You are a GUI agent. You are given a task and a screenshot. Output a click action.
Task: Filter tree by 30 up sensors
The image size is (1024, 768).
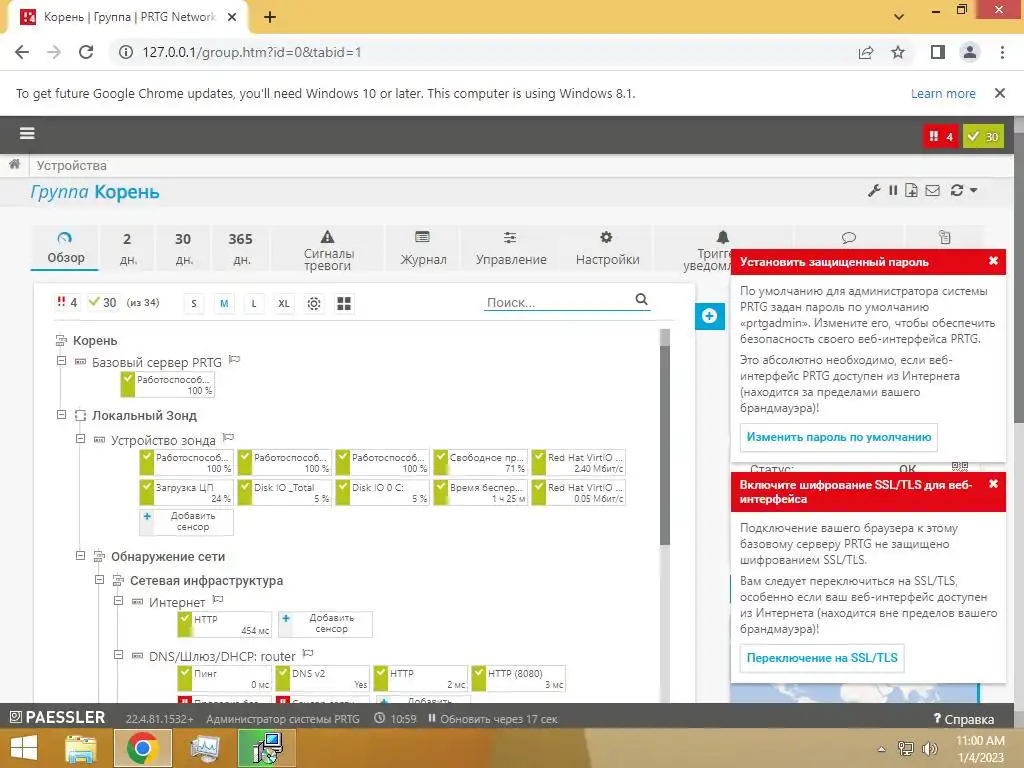coord(103,302)
